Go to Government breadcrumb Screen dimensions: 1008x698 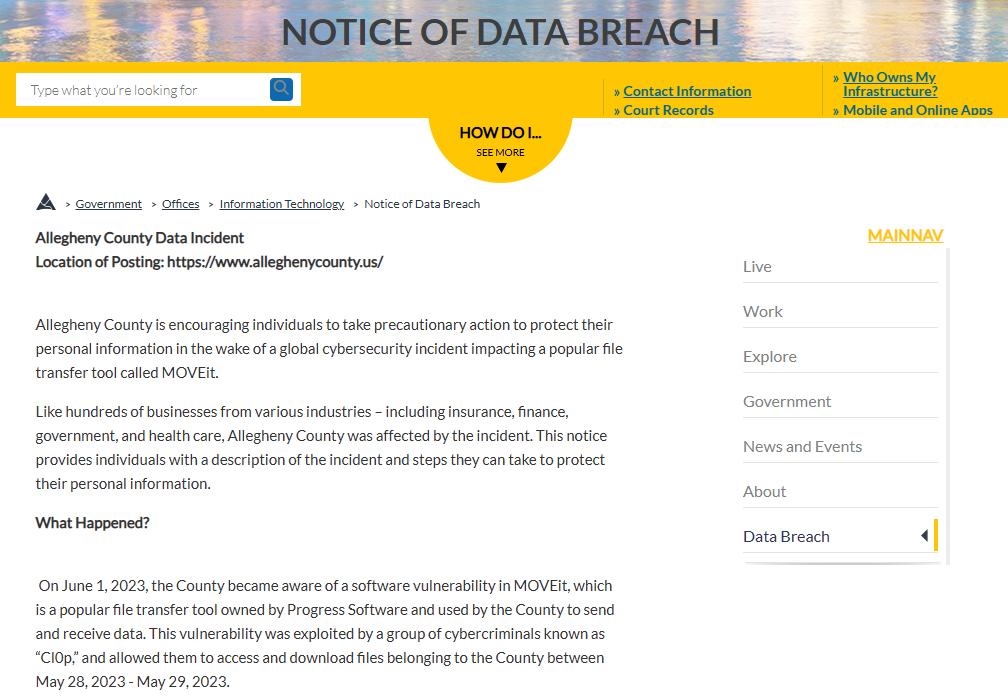coord(109,204)
